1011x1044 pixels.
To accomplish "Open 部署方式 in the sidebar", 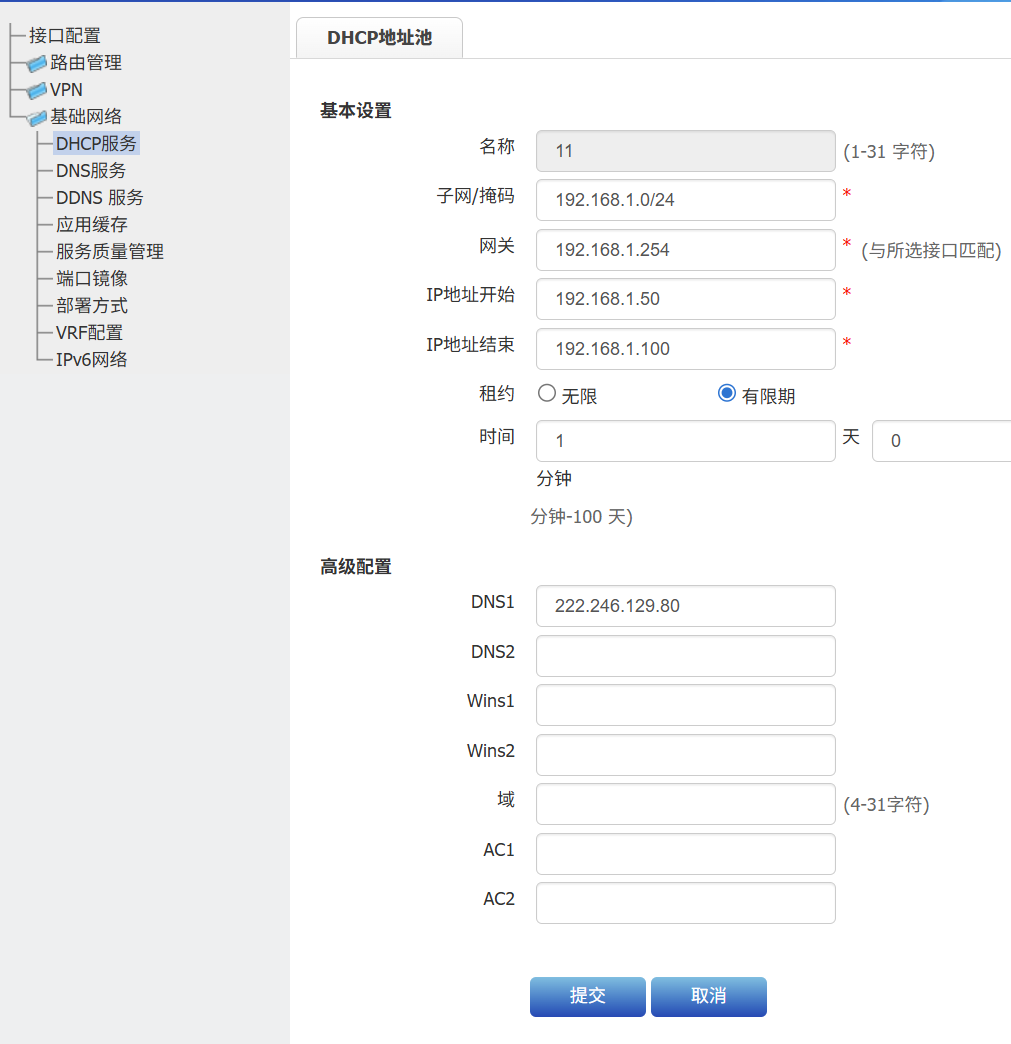I will coord(92,306).
